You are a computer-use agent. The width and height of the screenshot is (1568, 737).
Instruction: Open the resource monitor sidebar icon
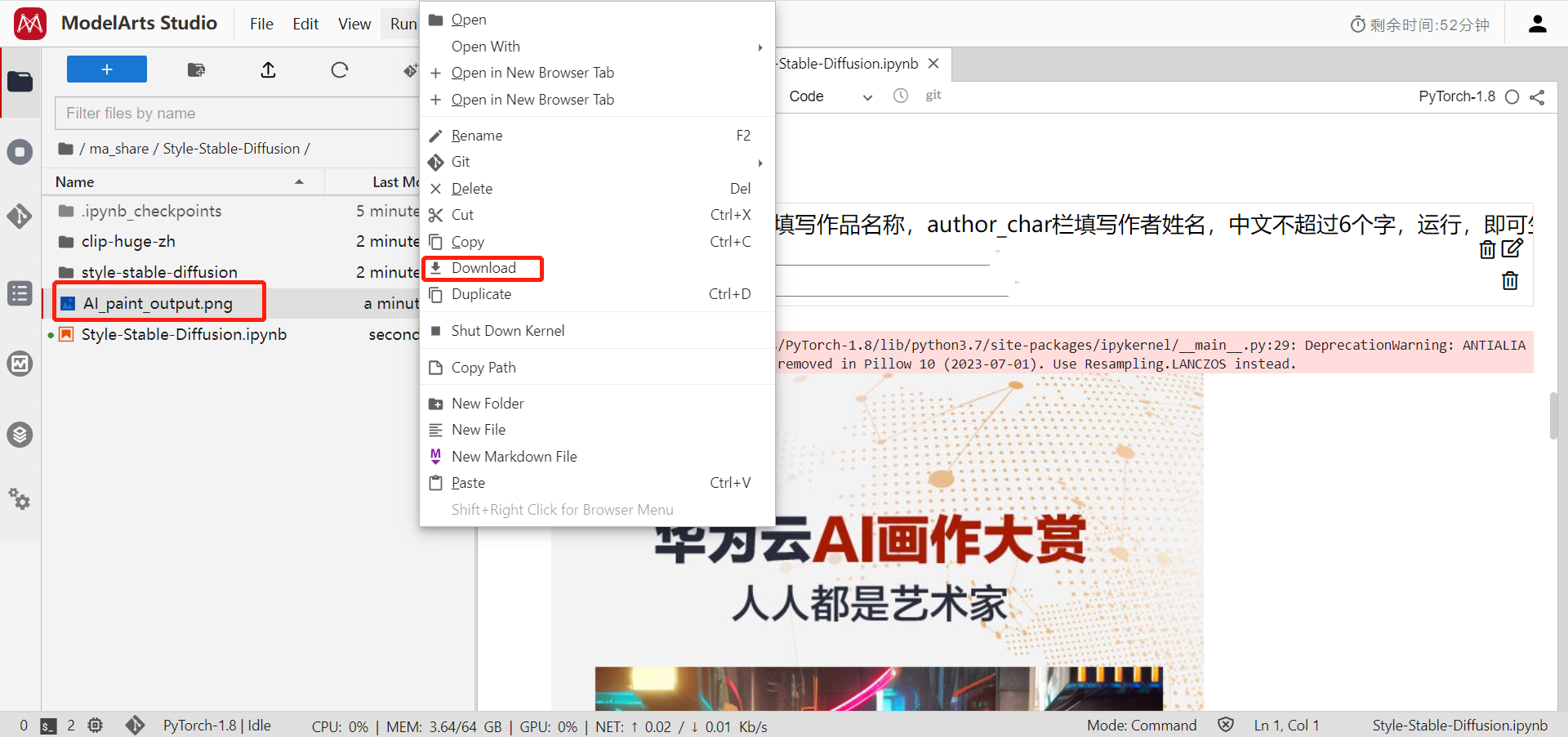tap(20, 364)
